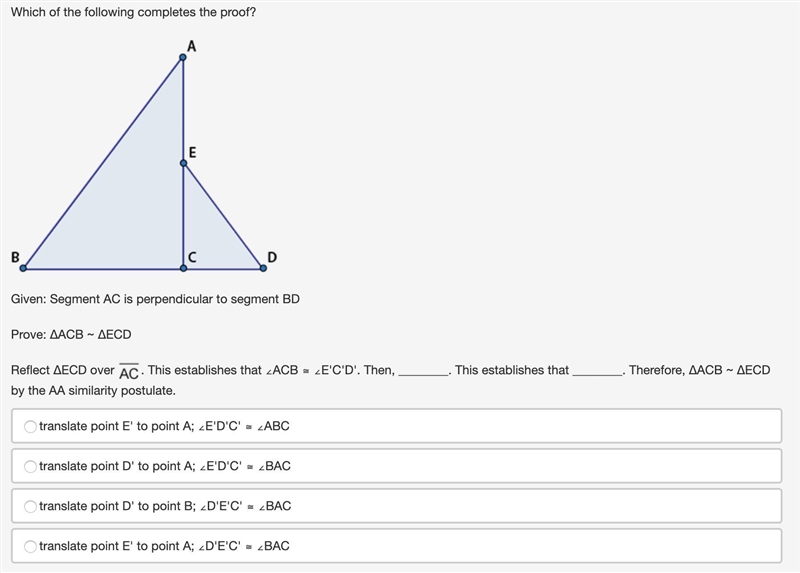Click the last answer option text
This screenshot has width=800, height=573.
(164, 546)
